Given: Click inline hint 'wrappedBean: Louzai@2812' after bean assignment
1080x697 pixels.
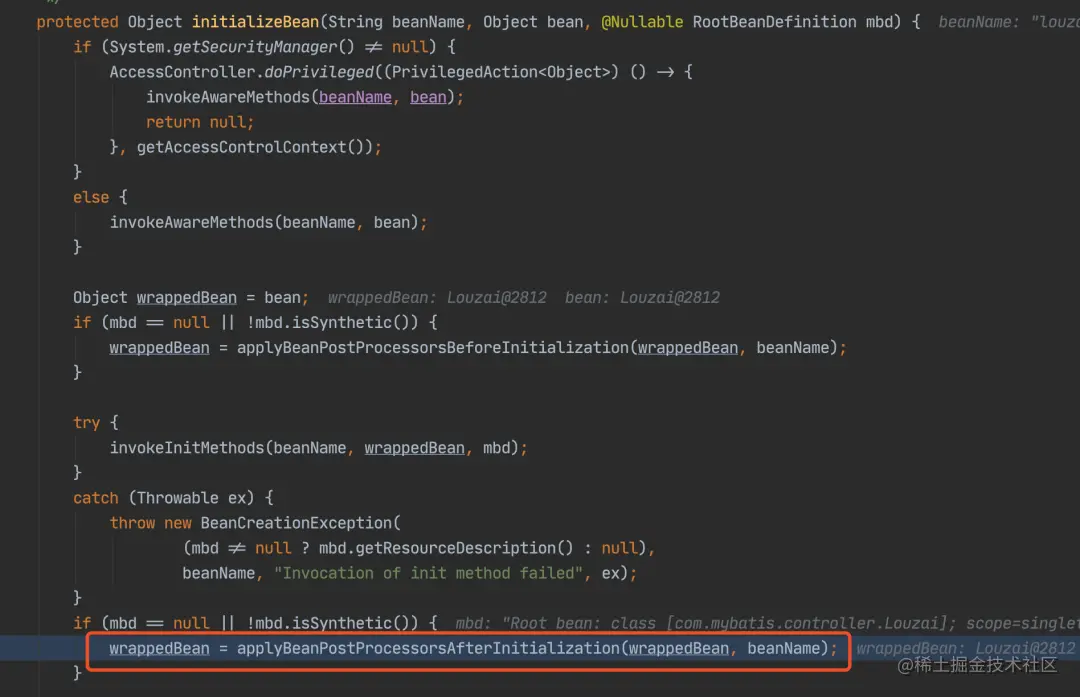Looking at the screenshot, I should (437, 298).
